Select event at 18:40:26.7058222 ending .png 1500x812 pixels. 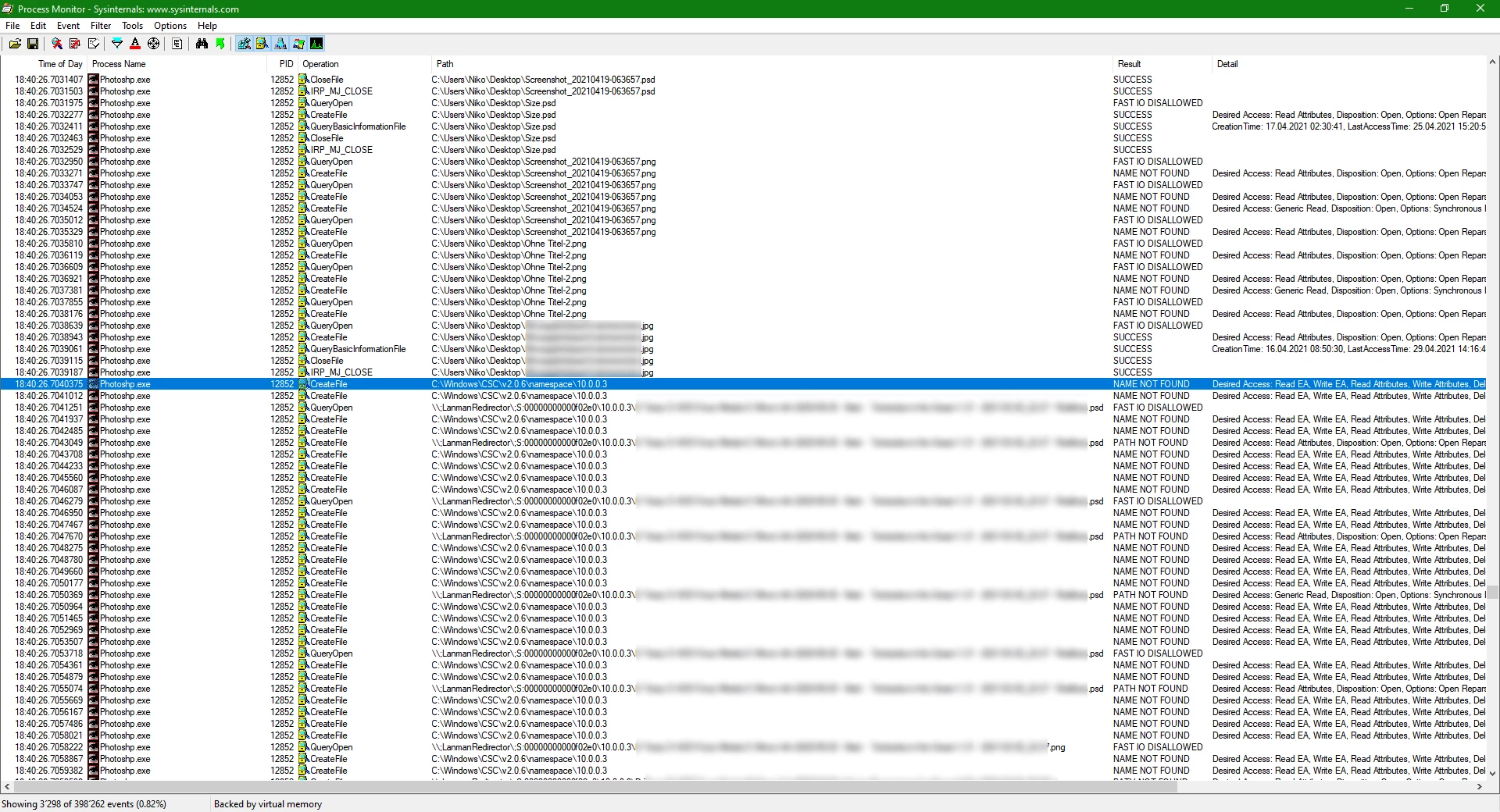(743, 747)
